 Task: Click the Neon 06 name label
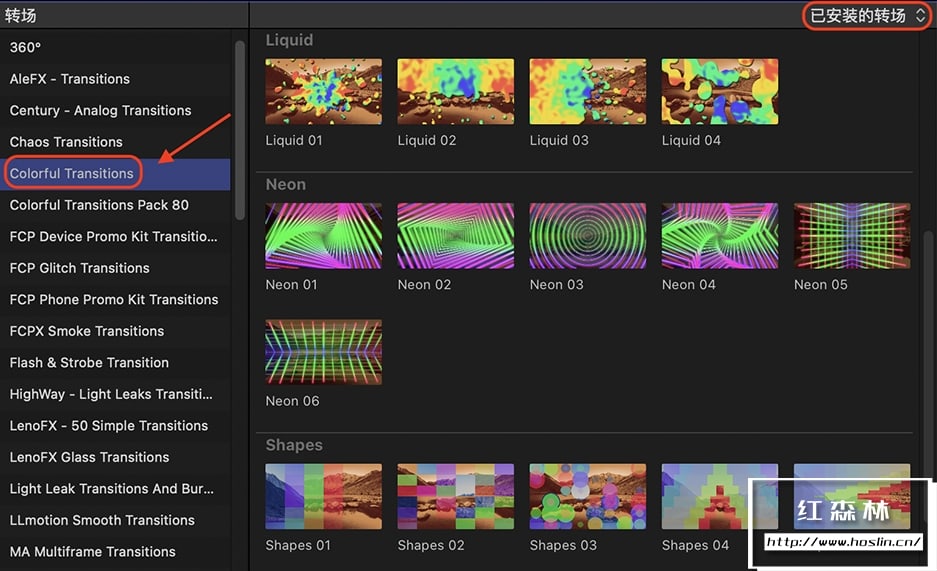tap(292, 401)
